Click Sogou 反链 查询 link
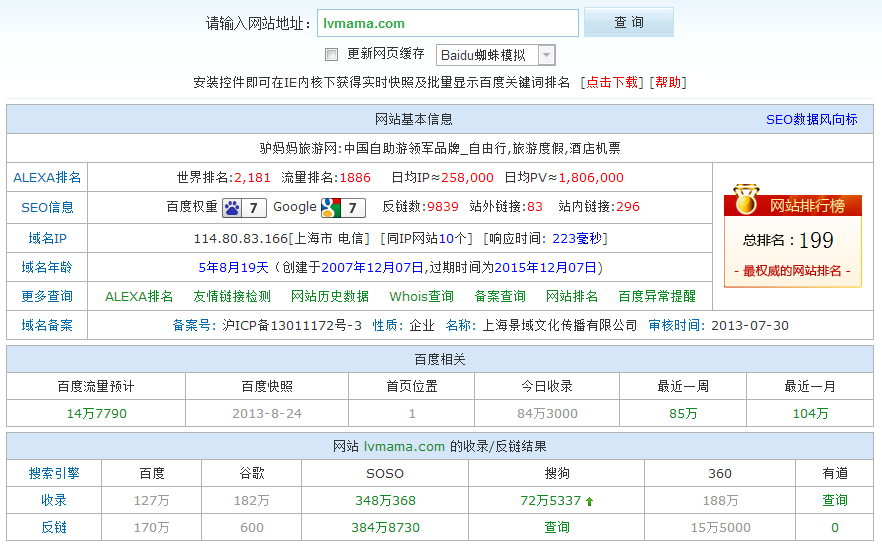The width and height of the screenshot is (882, 545). pyautogui.click(x=557, y=528)
